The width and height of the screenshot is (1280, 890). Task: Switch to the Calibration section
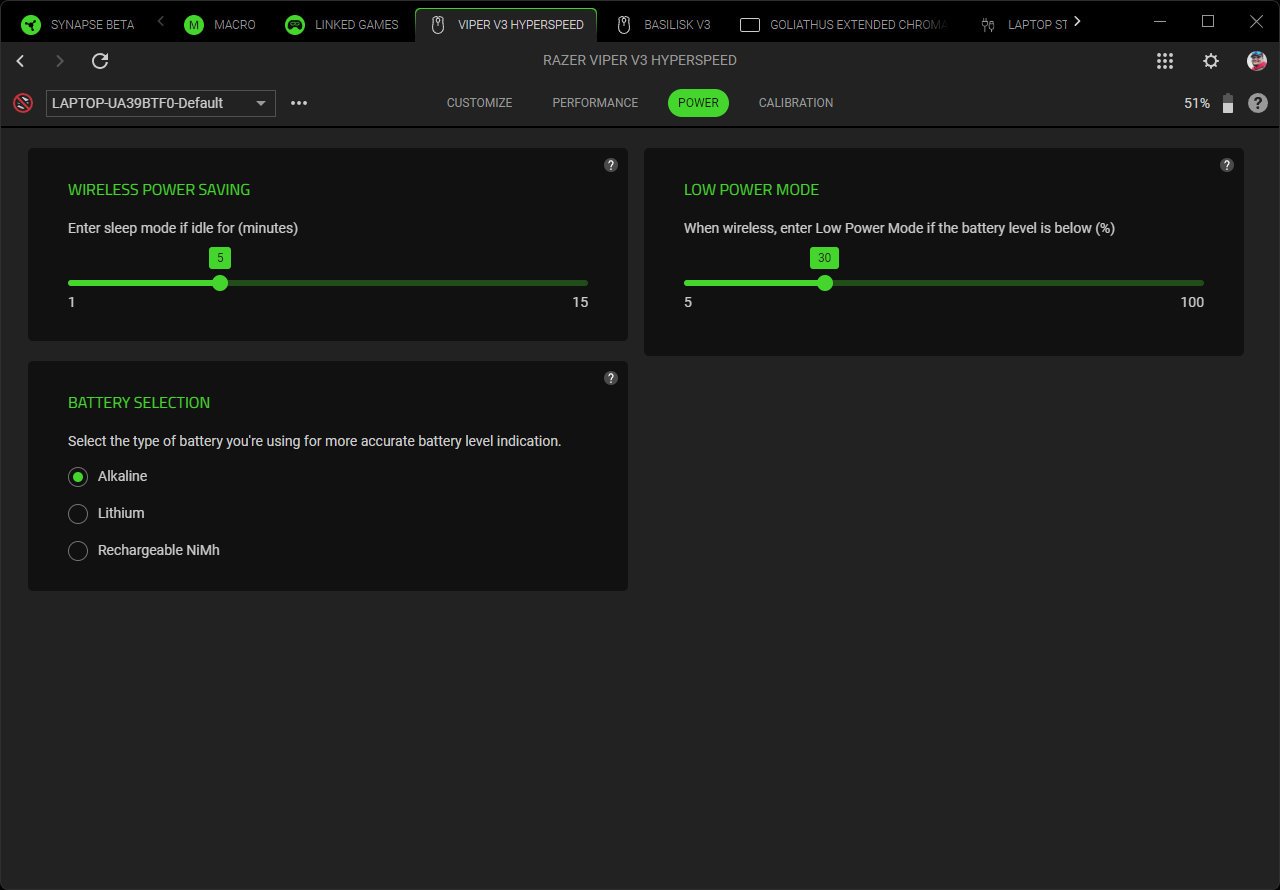pyautogui.click(x=796, y=103)
